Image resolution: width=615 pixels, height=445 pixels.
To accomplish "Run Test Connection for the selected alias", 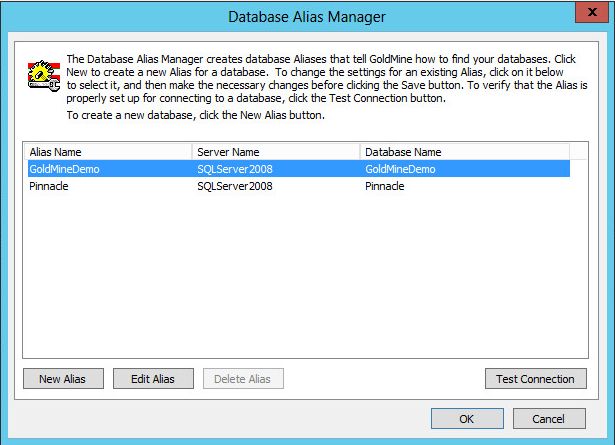I will pos(535,379).
